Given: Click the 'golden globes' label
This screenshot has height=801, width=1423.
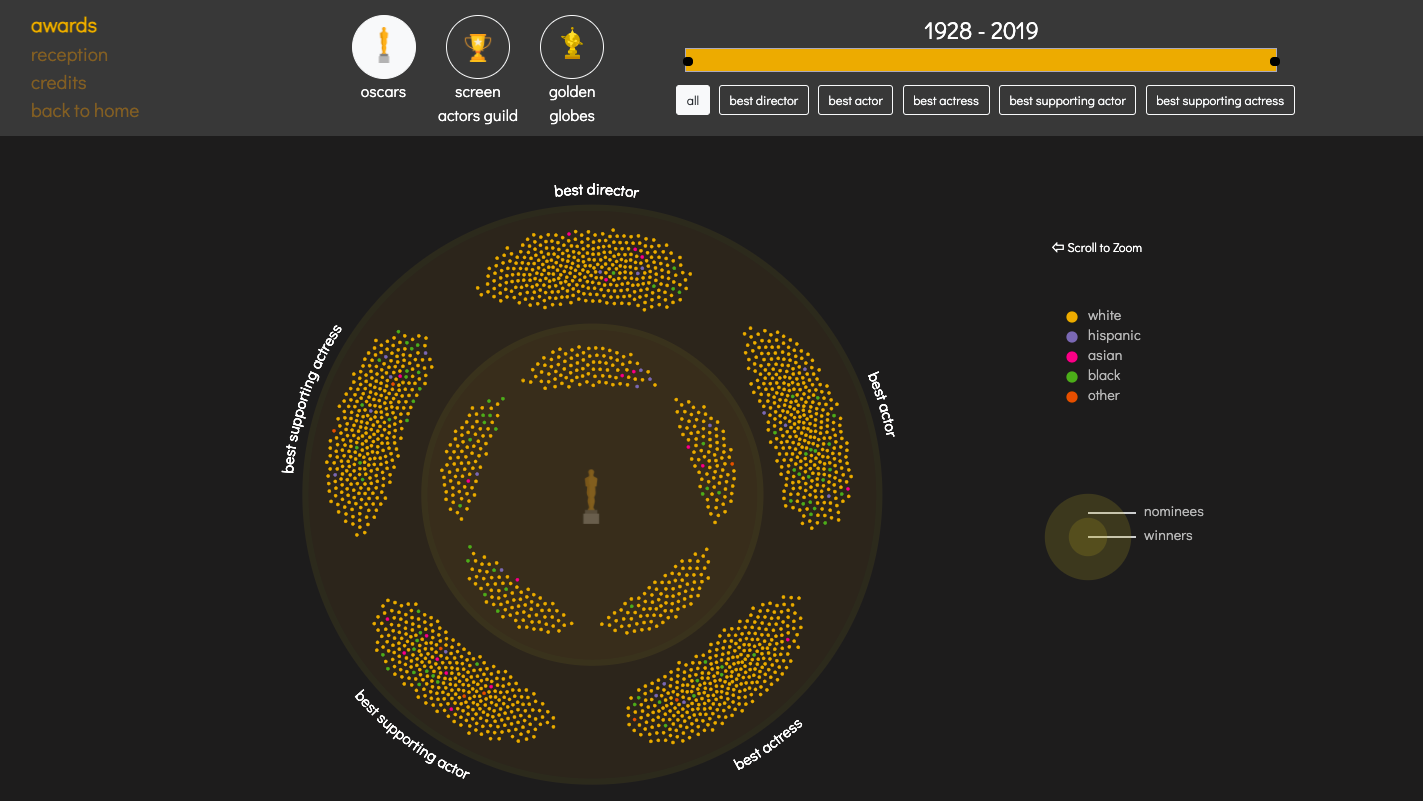Looking at the screenshot, I should [x=572, y=104].
